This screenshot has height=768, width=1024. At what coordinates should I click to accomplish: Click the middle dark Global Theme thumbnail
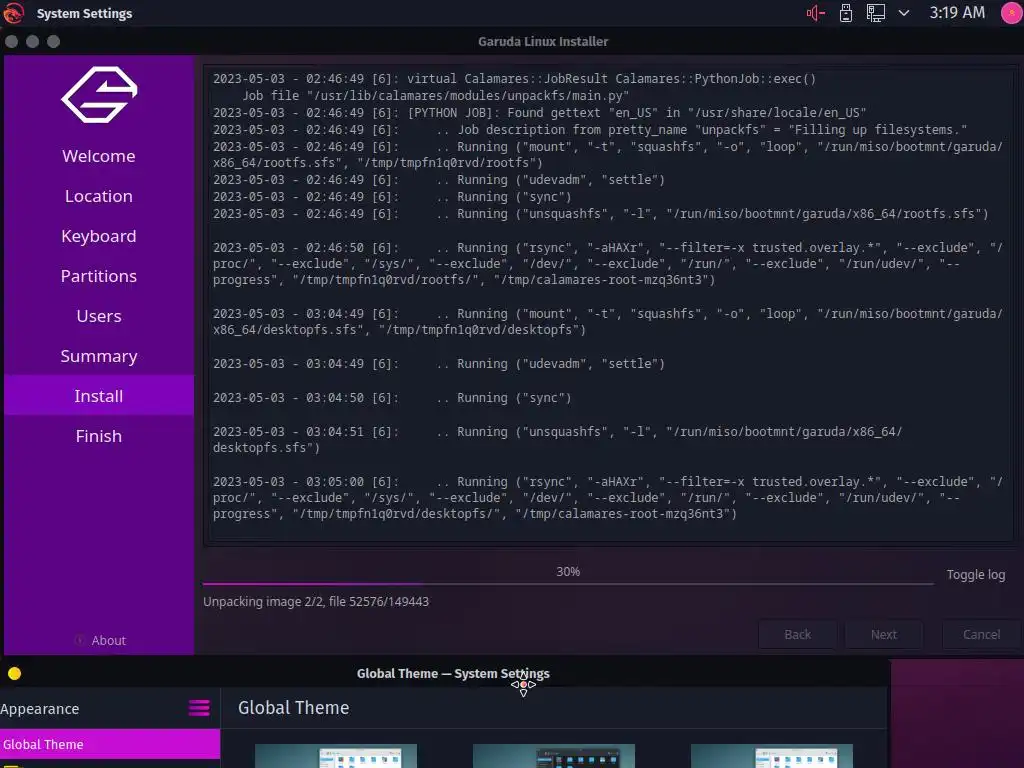pyautogui.click(x=554, y=756)
